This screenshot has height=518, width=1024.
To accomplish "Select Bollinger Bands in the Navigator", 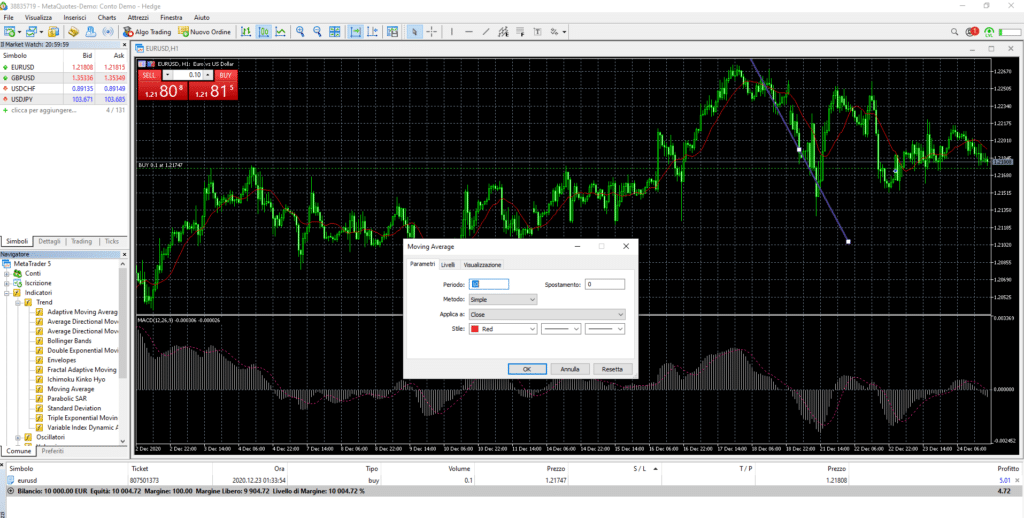I will click(x=69, y=341).
